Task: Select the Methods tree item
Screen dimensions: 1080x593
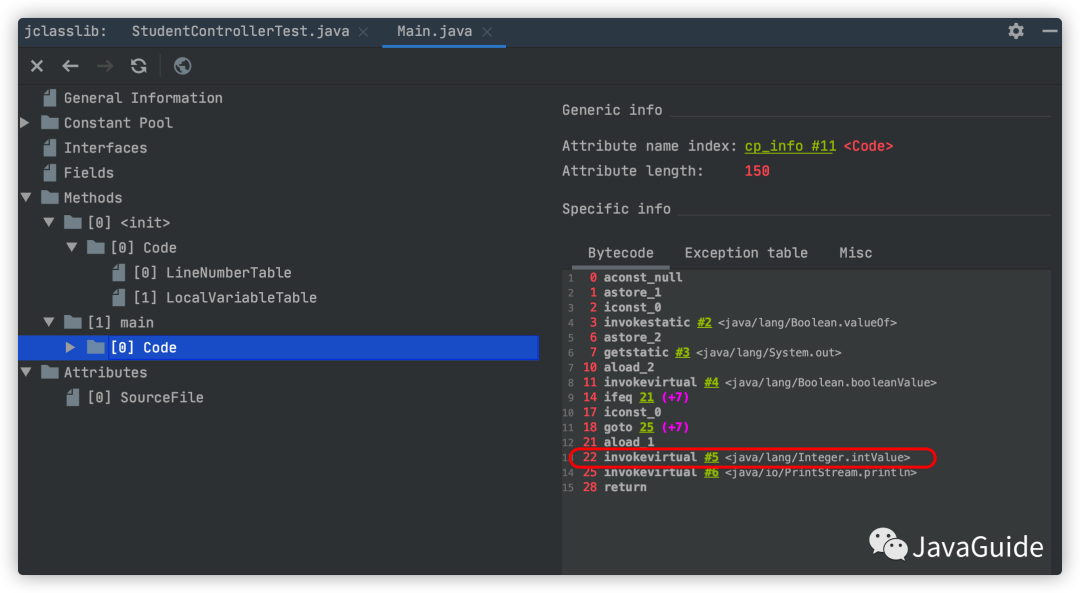Action: [x=93, y=198]
